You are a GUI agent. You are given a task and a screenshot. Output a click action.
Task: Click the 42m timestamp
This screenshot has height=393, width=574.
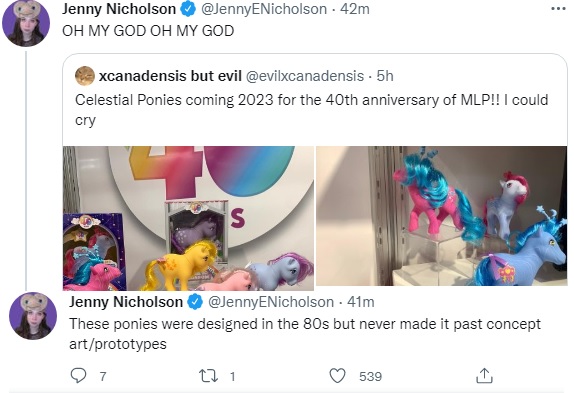point(355,9)
